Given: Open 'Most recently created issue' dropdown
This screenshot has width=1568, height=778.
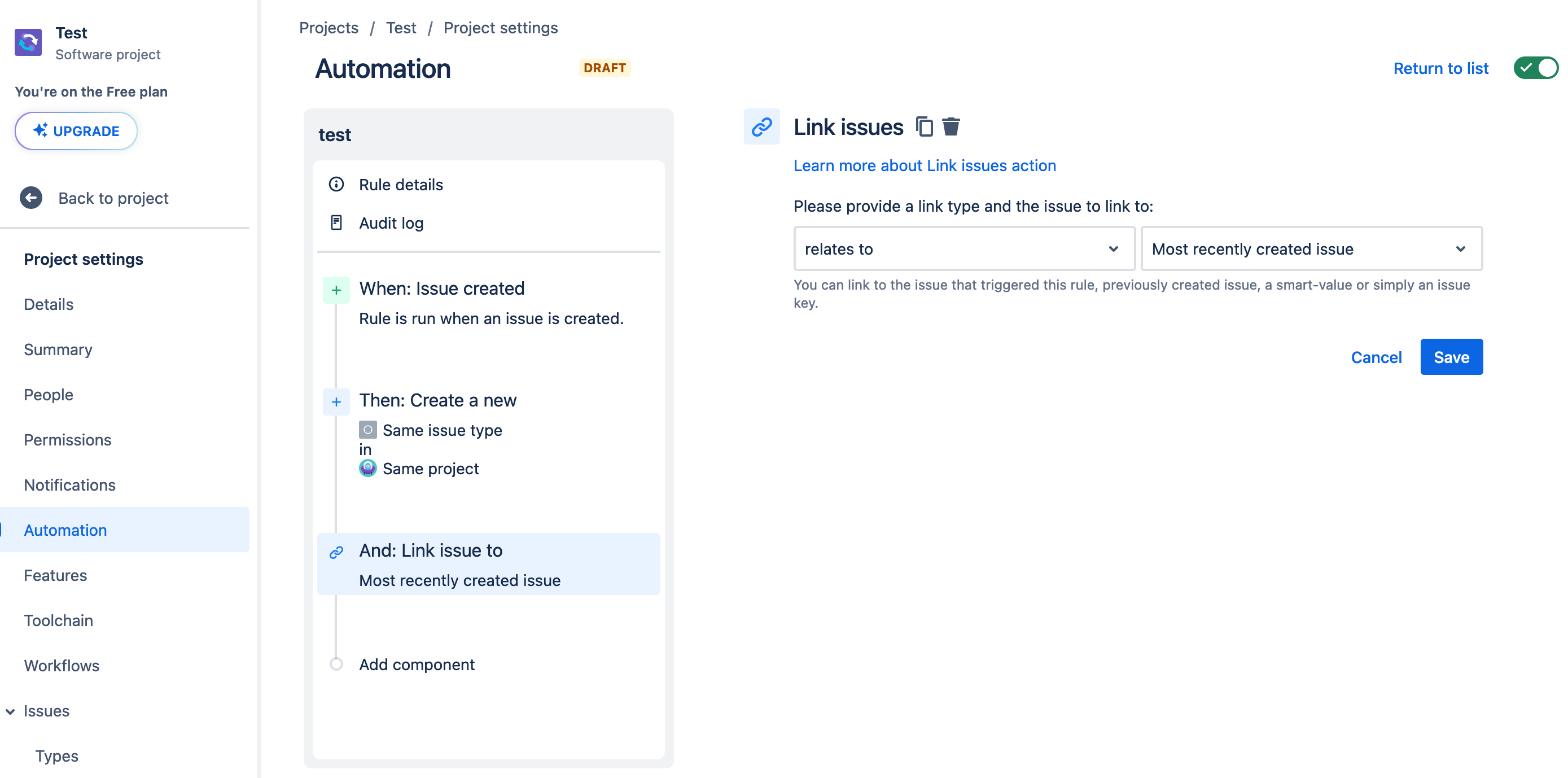Looking at the screenshot, I should (1311, 249).
